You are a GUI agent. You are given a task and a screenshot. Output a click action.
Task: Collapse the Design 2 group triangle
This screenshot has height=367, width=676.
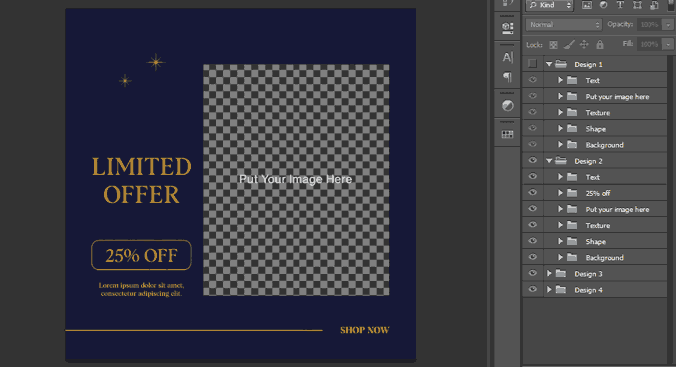click(549, 161)
